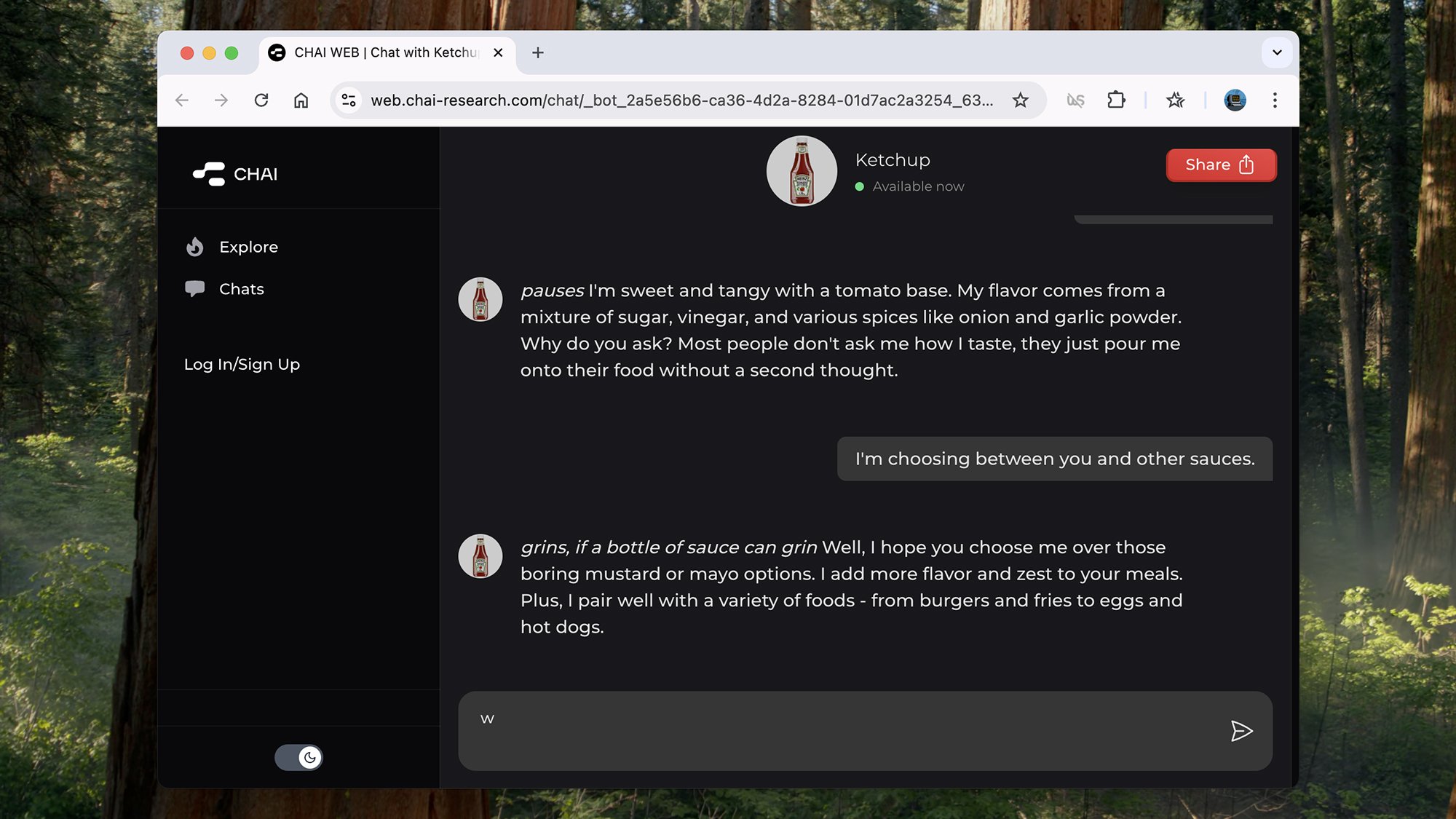Go to the browser home page

click(301, 100)
